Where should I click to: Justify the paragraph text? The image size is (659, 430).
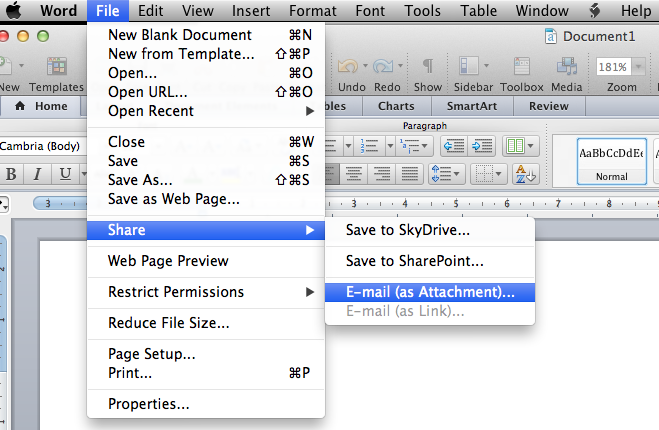(409, 174)
